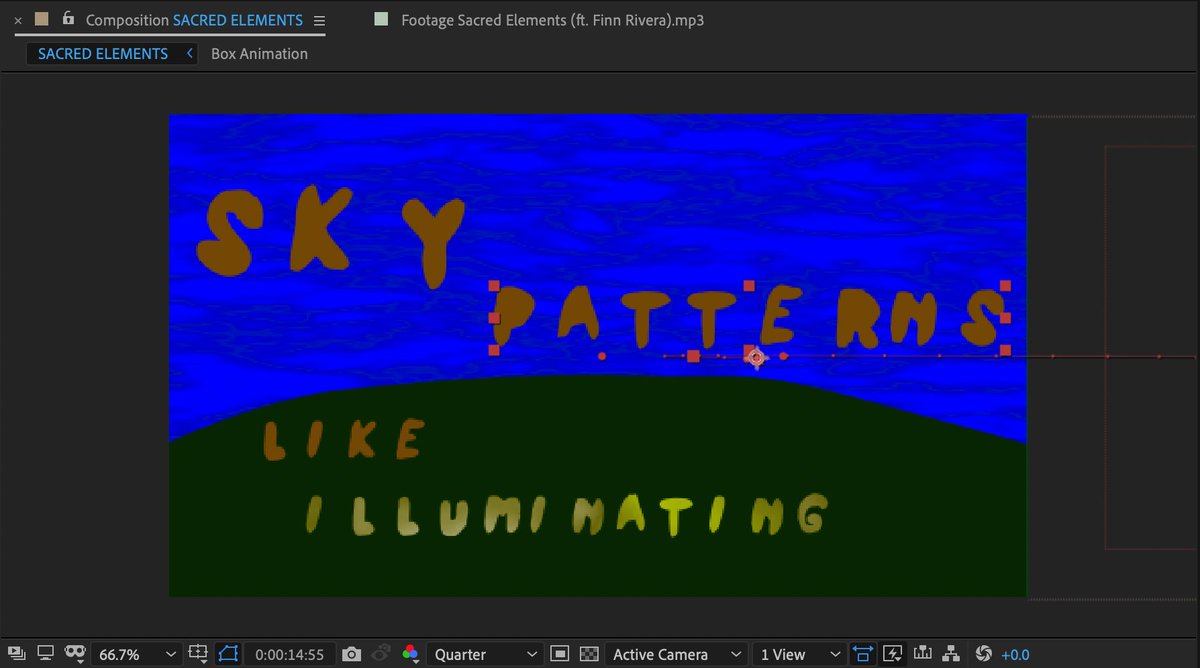
Task: Click the exposure value +0.0
Action: coord(1014,654)
